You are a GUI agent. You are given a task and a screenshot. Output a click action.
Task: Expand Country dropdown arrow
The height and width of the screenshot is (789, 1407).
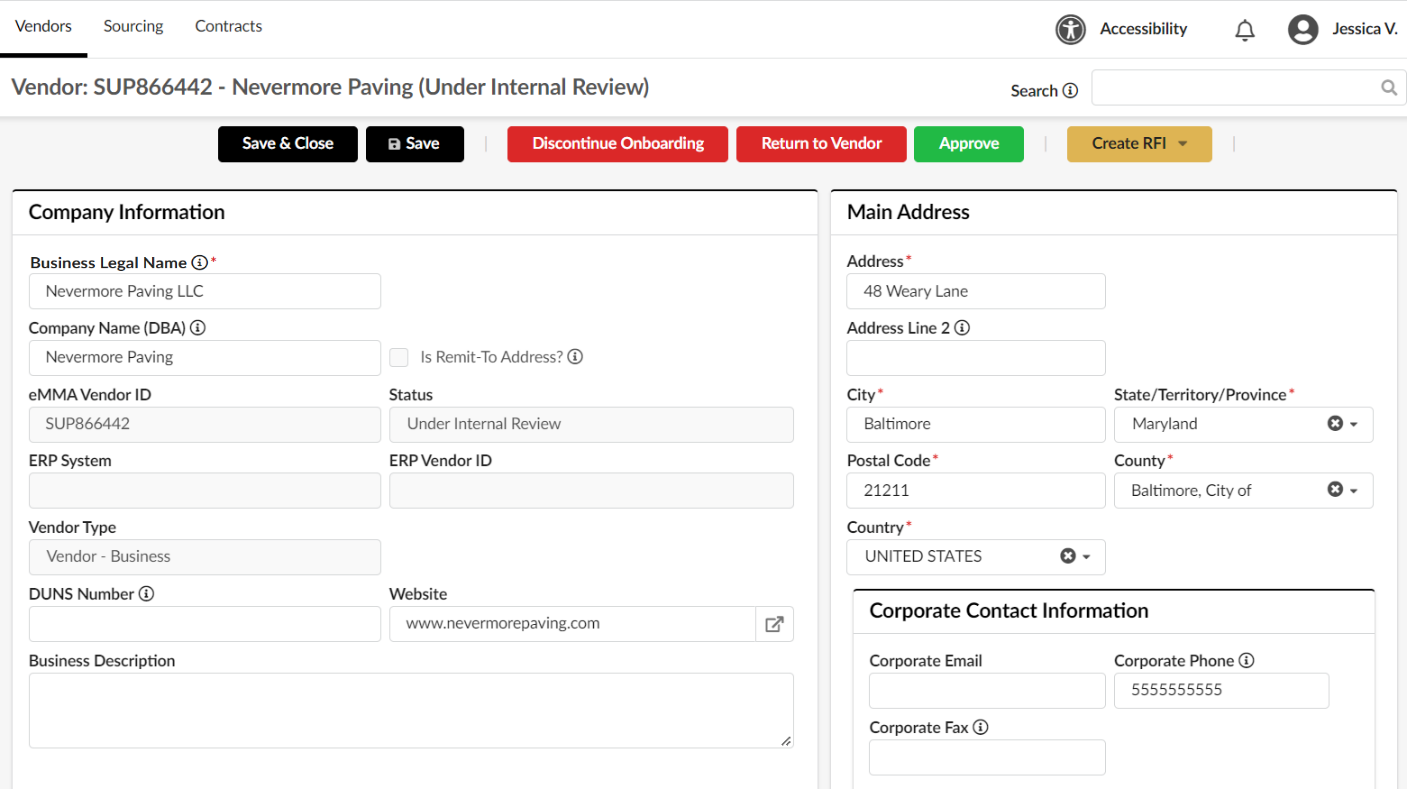1087,557
